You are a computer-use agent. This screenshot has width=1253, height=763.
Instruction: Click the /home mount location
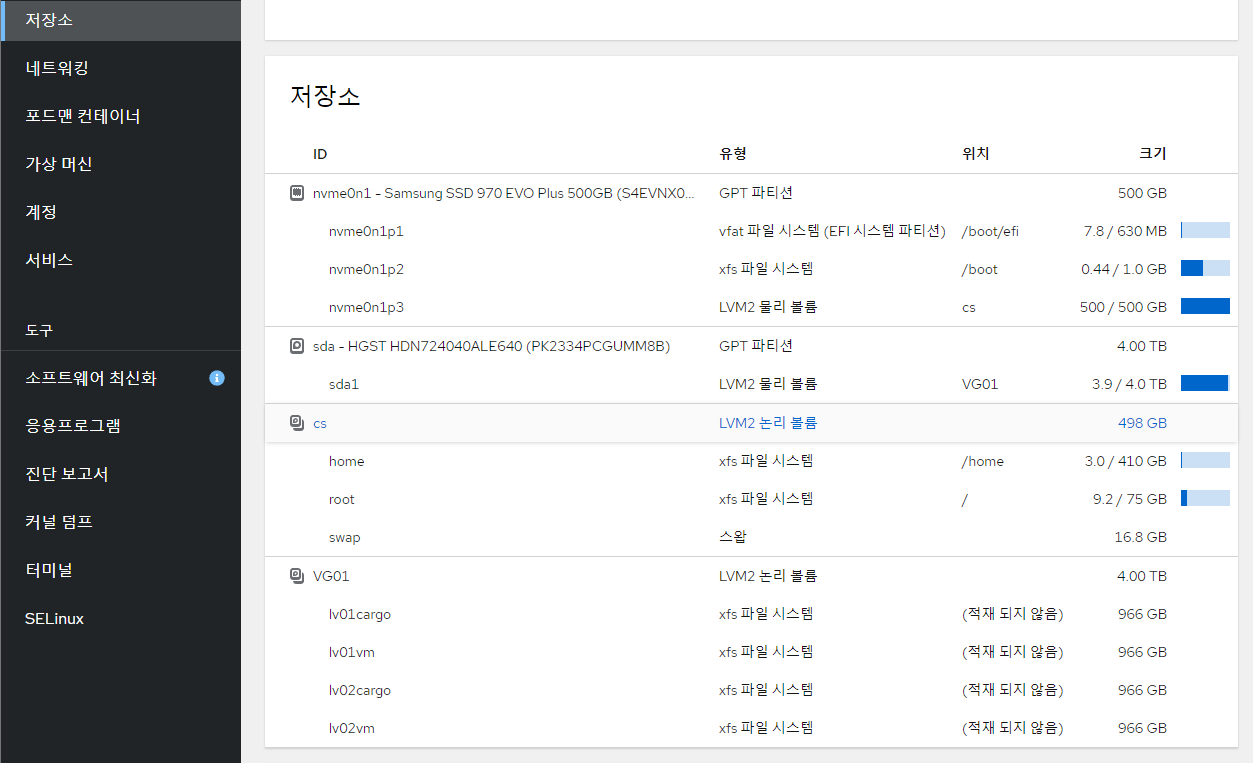click(x=982, y=461)
